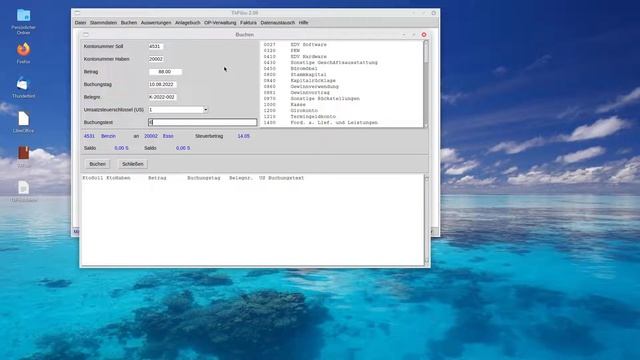Image resolution: width=640 pixels, height=360 pixels.
Task: Click the Buchungstext input field
Action: point(202,122)
